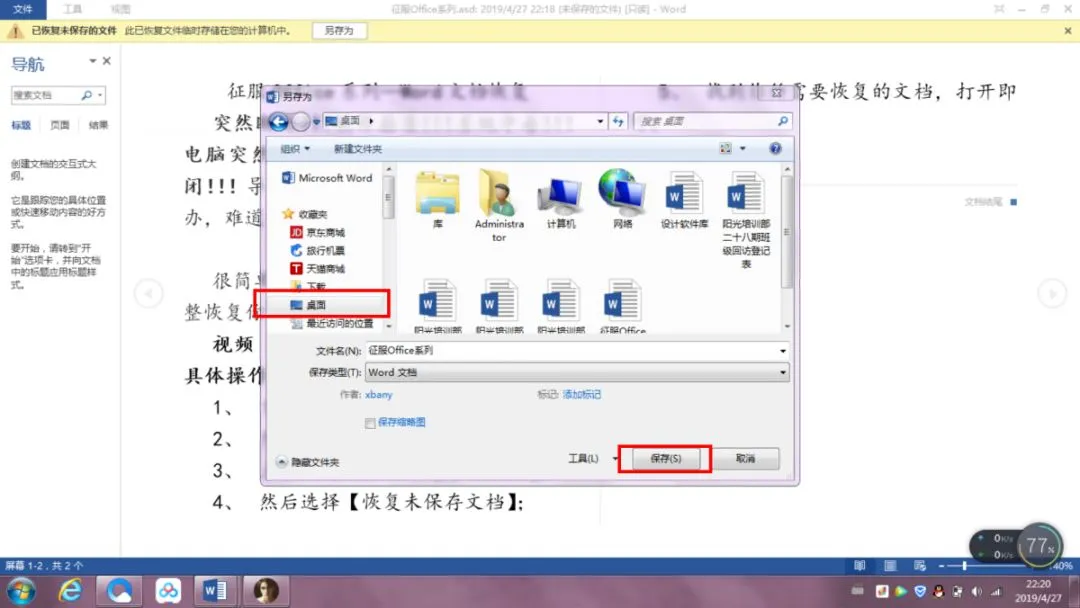This screenshot has height=608, width=1080.
Task: Open the 视图 menu in Word
Action: pos(121,9)
